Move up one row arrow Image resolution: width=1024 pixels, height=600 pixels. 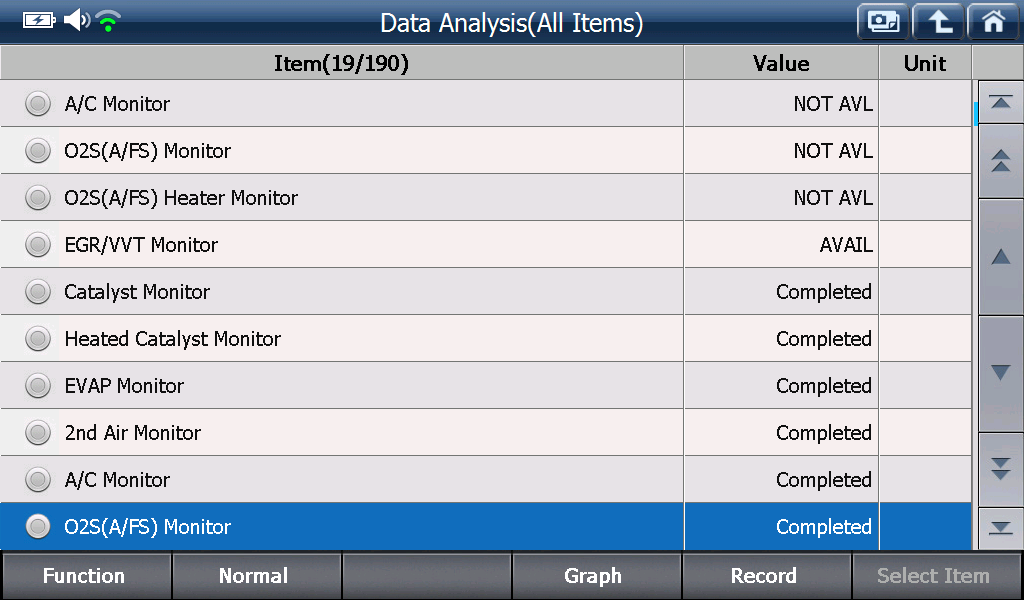[1000, 257]
